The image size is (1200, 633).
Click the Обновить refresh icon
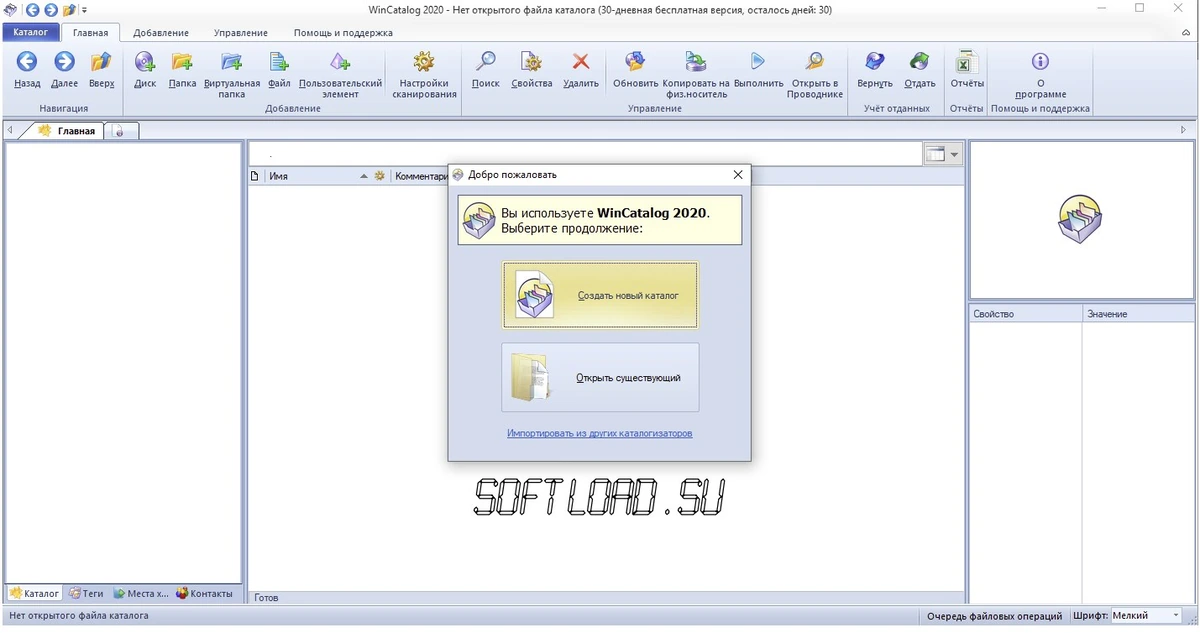tap(635, 70)
